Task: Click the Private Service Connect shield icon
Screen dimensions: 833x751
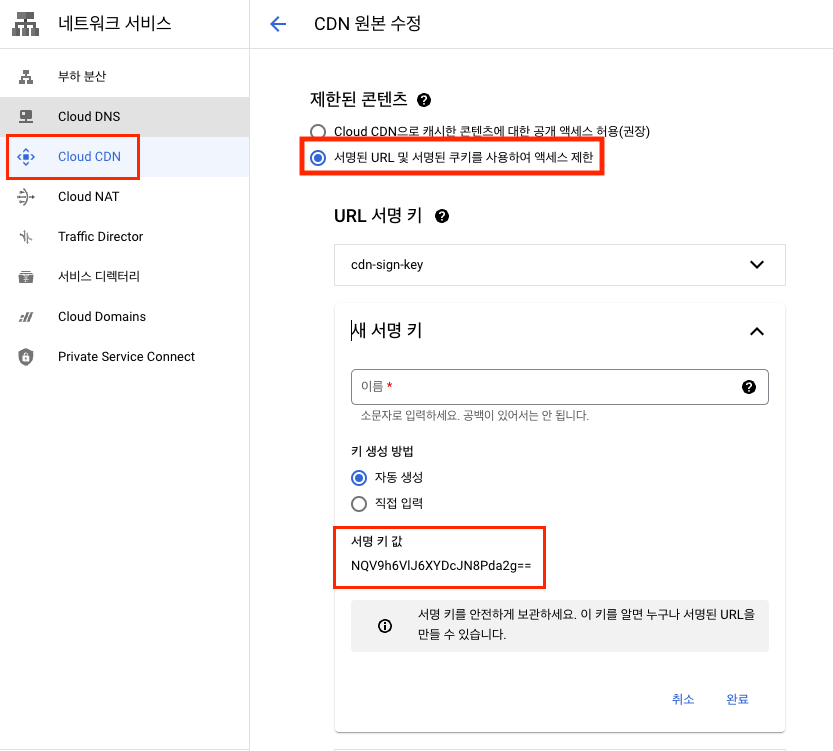Action: coord(26,357)
